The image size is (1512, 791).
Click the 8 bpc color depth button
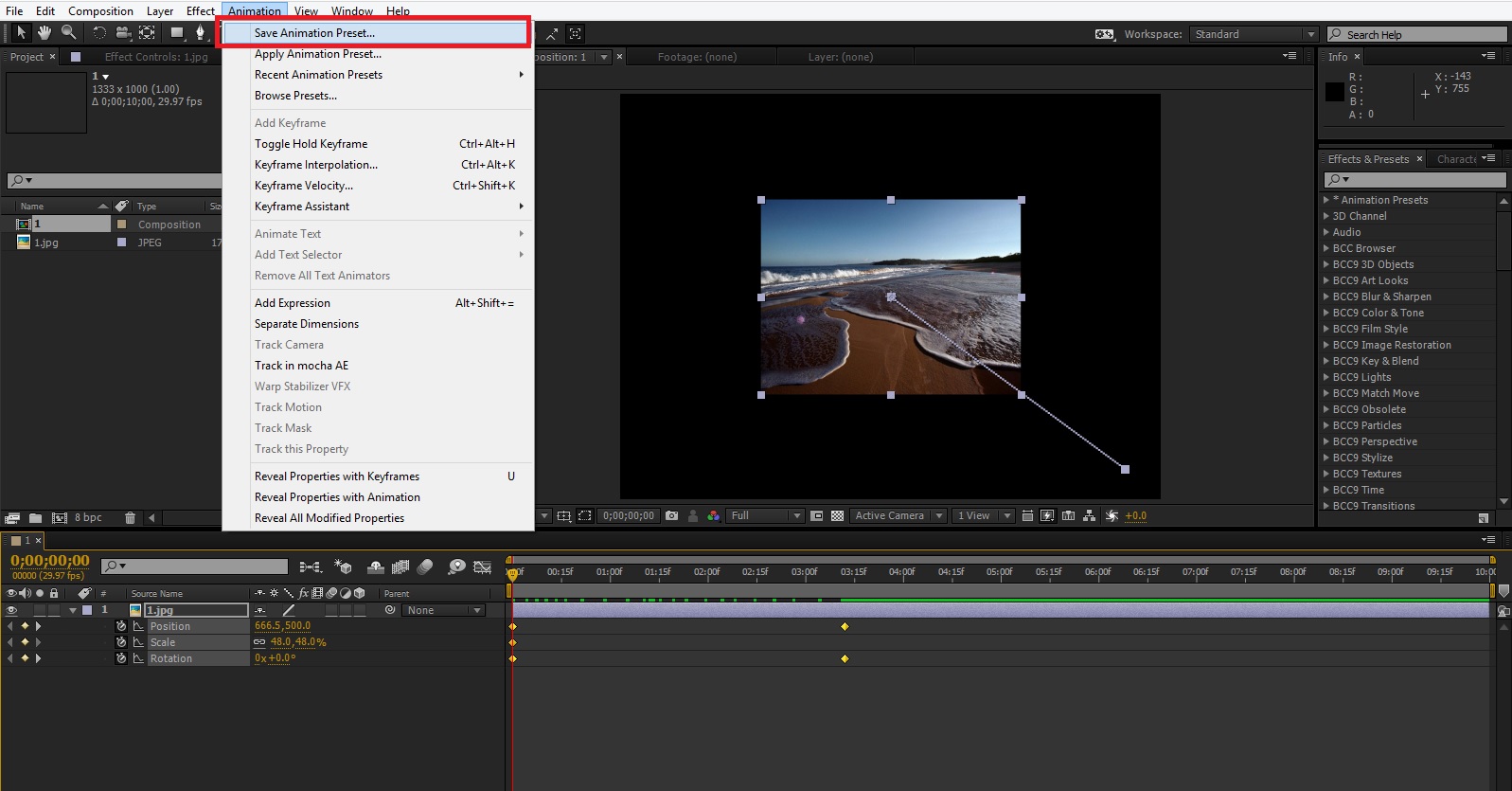(88, 518)
